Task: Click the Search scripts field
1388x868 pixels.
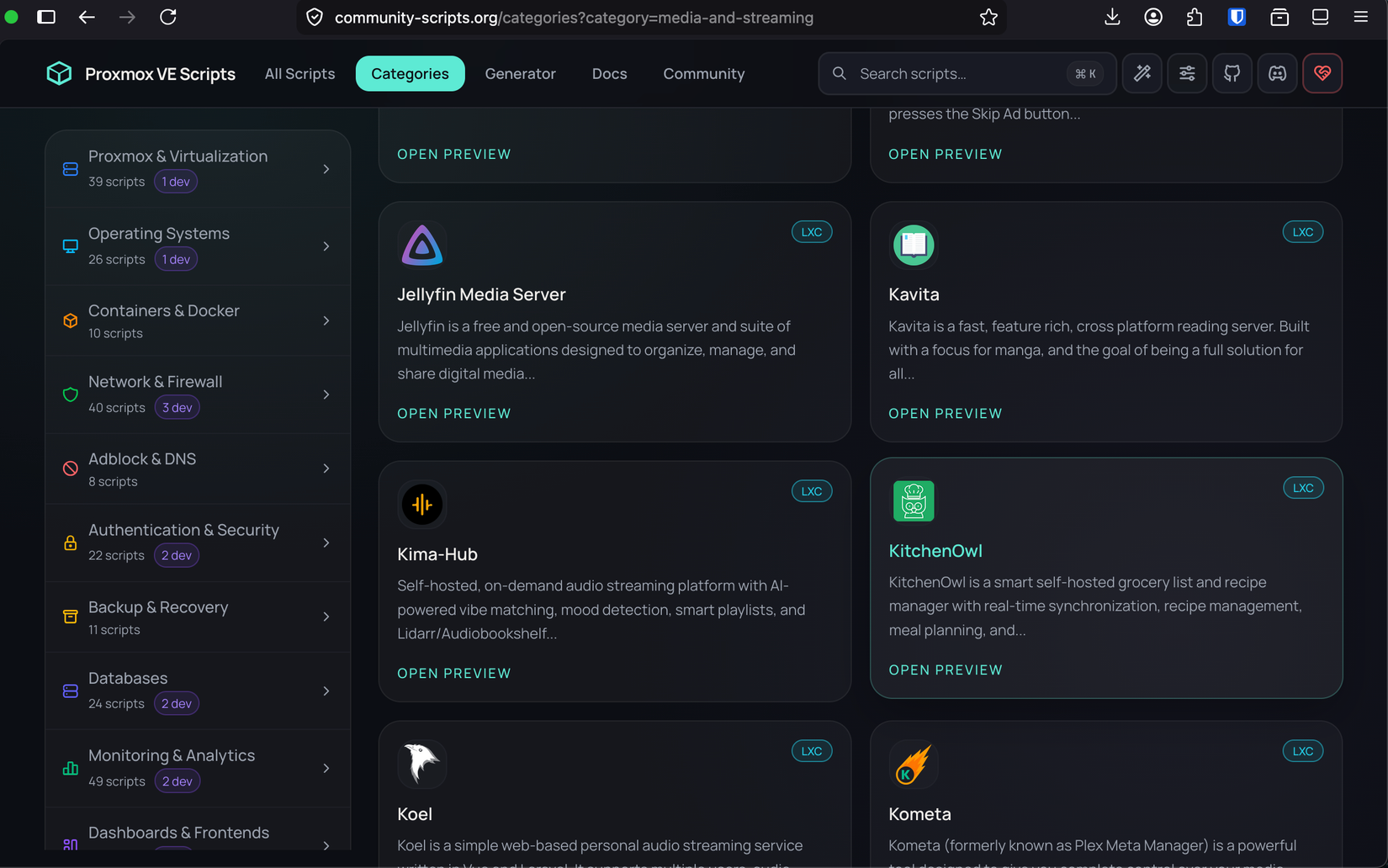Action: coord(967,73)
